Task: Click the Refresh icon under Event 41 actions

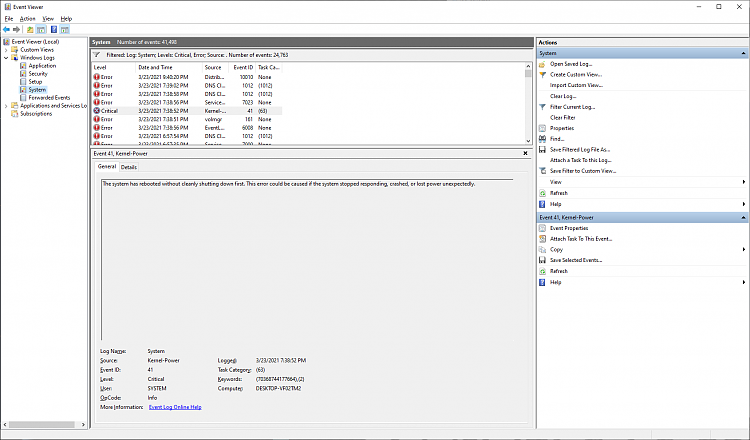Action: pyautogui.click(x=542, y=271)
